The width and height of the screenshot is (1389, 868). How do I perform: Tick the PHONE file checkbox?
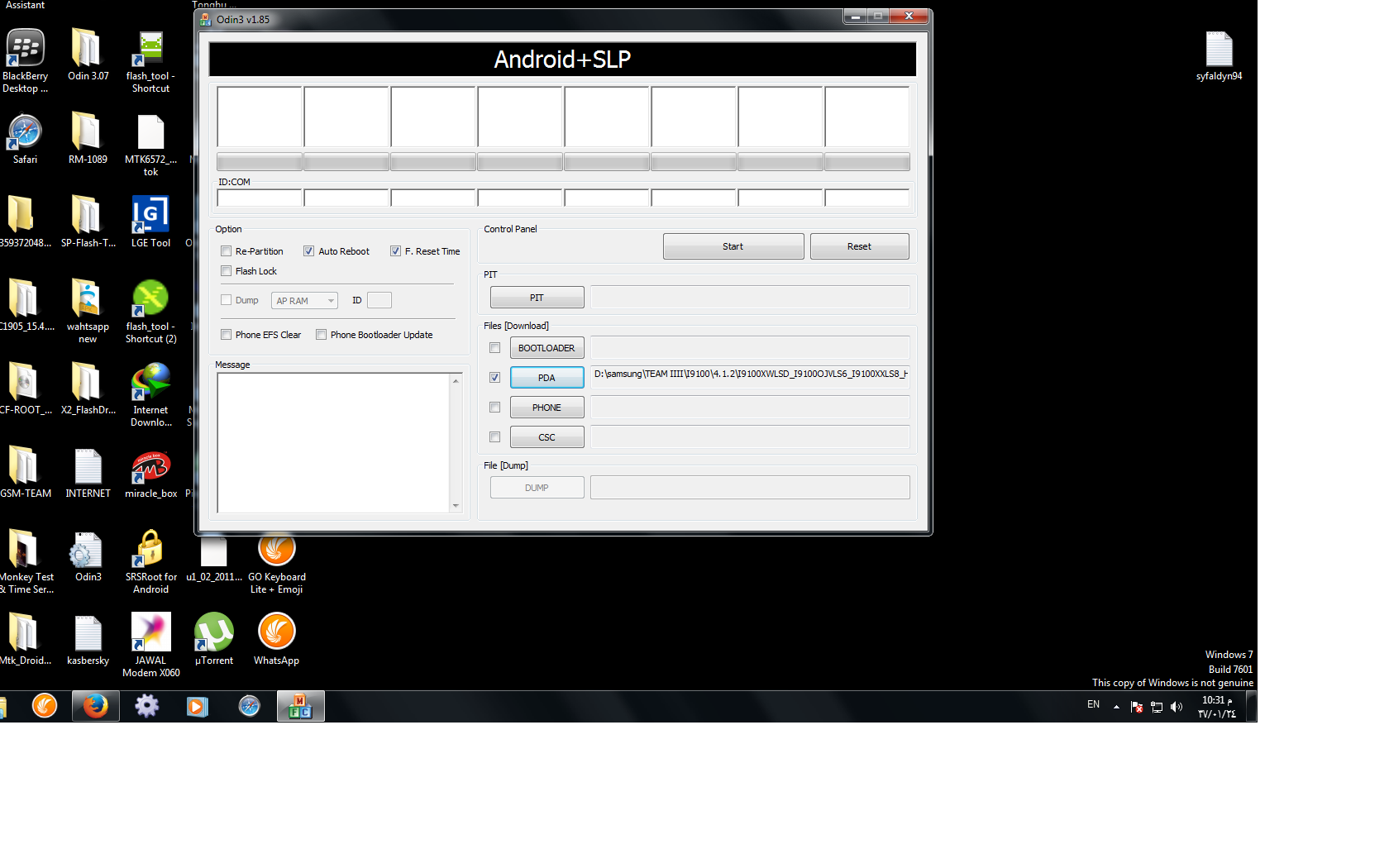coord(494,408)
